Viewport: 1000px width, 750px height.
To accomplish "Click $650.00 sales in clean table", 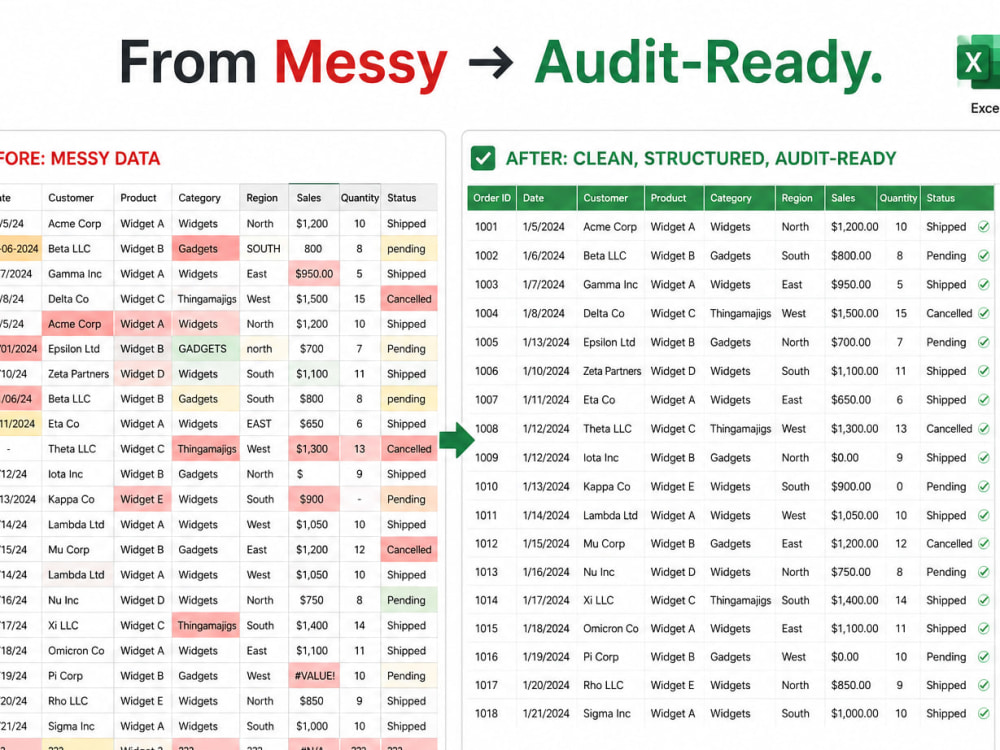I will 851,400.
